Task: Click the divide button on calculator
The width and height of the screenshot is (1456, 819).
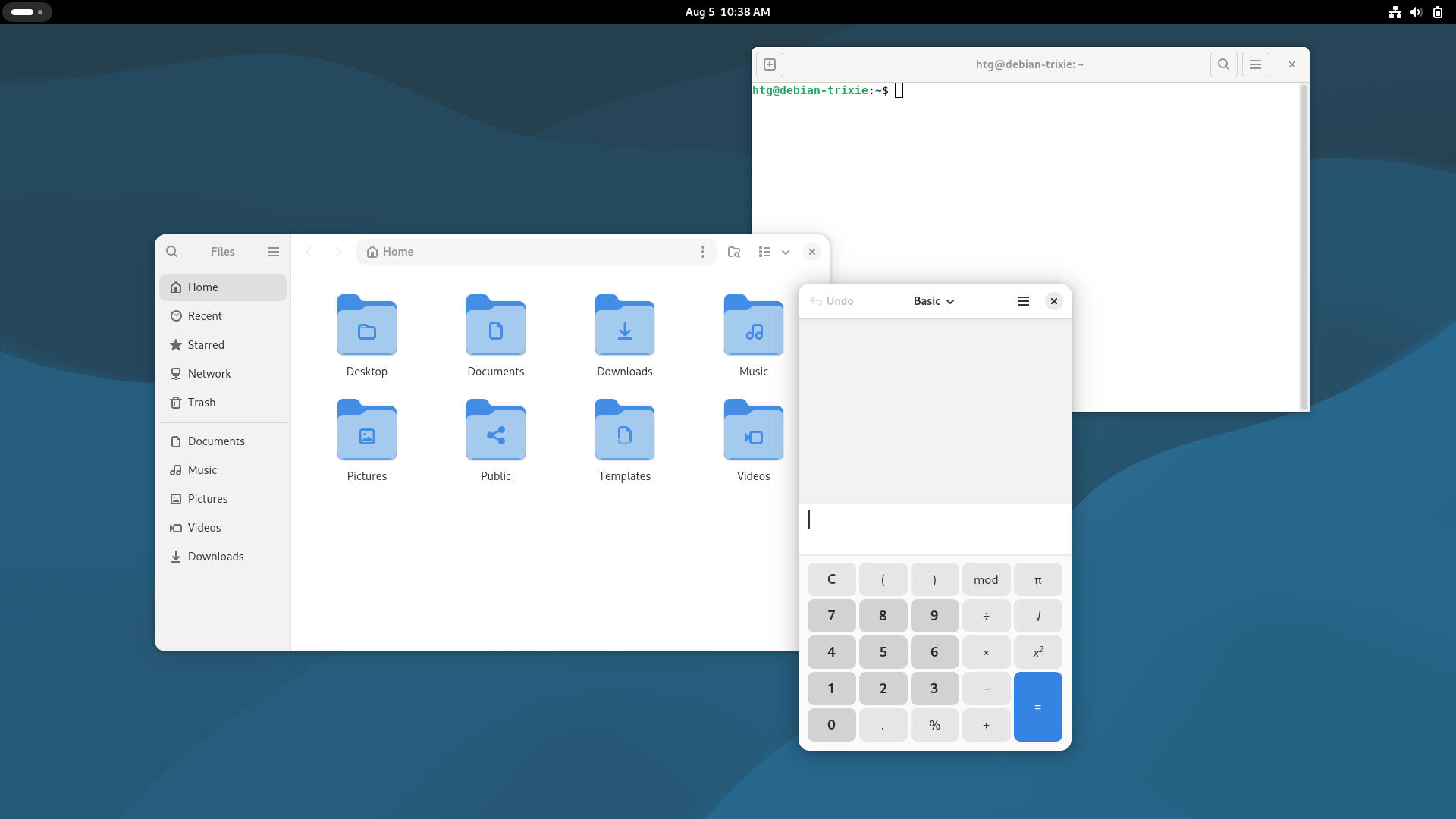Action: point(986,616)
